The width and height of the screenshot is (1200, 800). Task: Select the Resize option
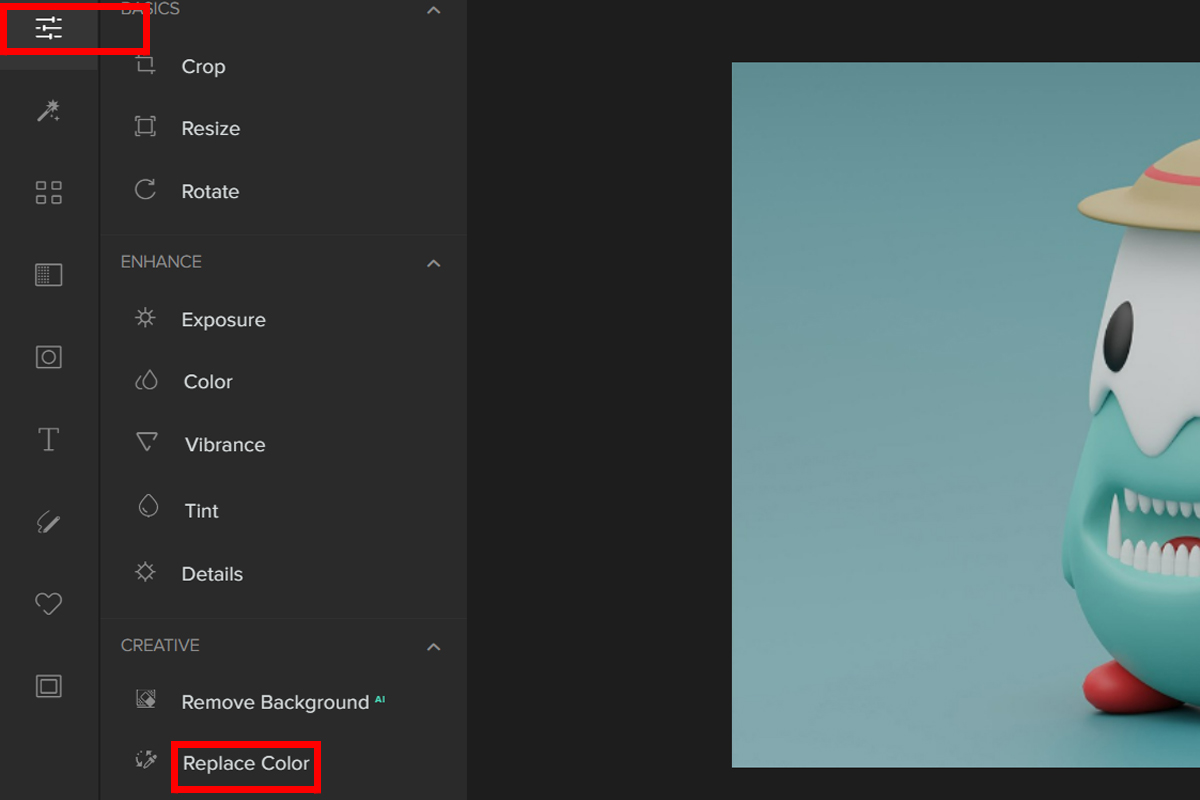210,129
